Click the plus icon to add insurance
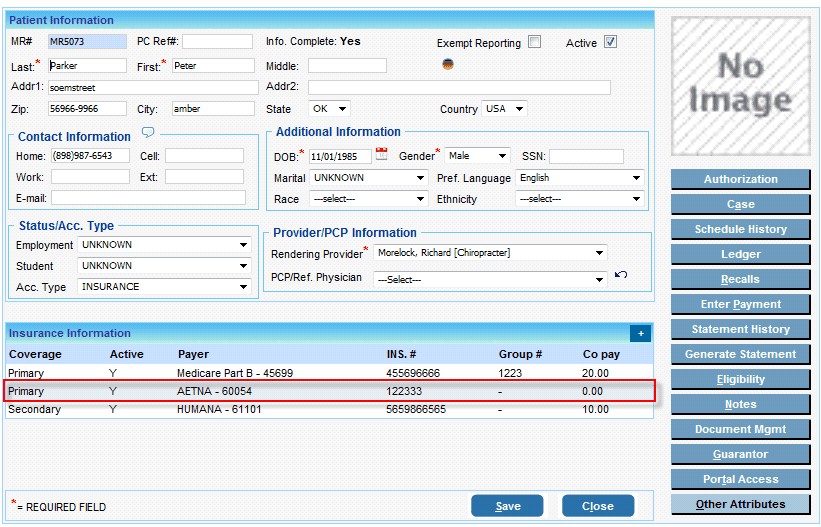 639,333
